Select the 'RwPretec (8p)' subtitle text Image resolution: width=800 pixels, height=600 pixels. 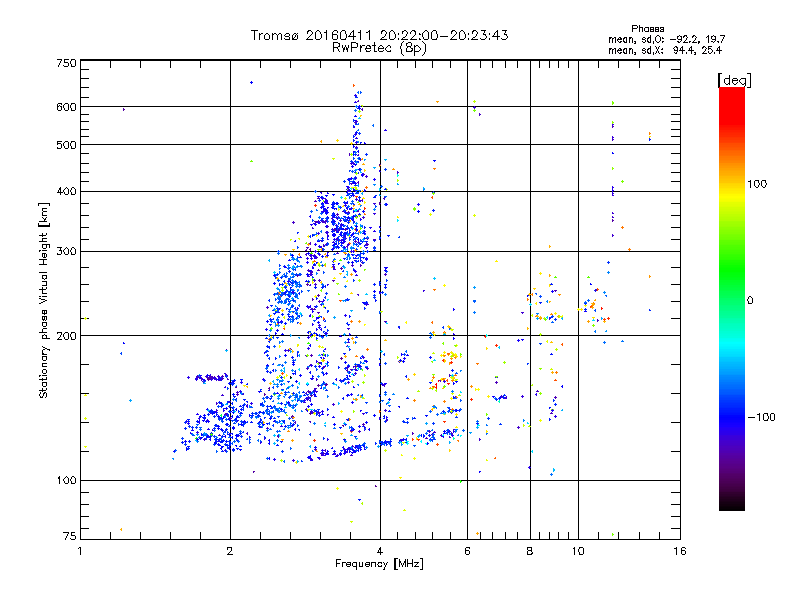pos(379,48)
